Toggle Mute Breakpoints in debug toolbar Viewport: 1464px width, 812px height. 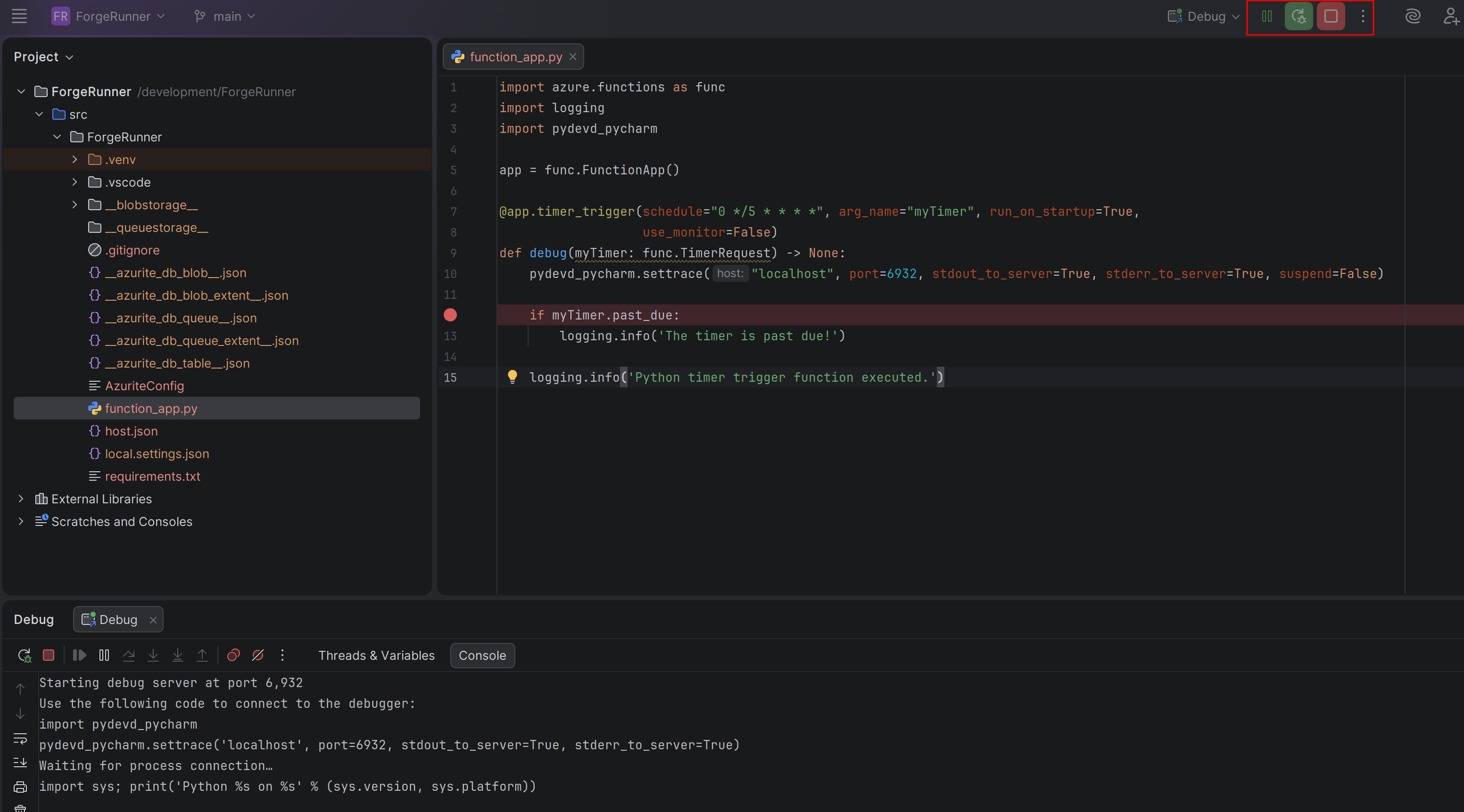tap(257, 655)
